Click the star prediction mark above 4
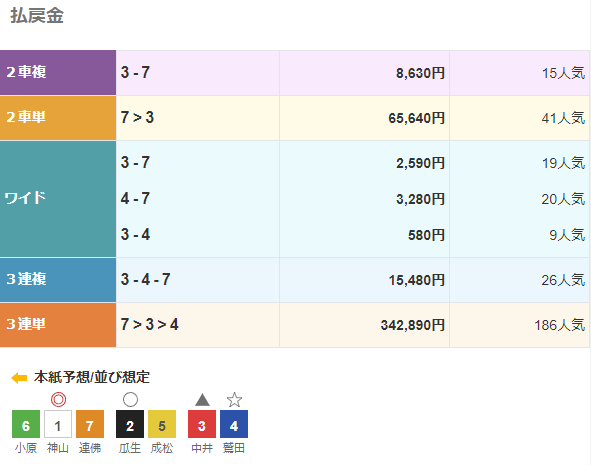Viewport: 591px width, 465px height. [234, 399]
